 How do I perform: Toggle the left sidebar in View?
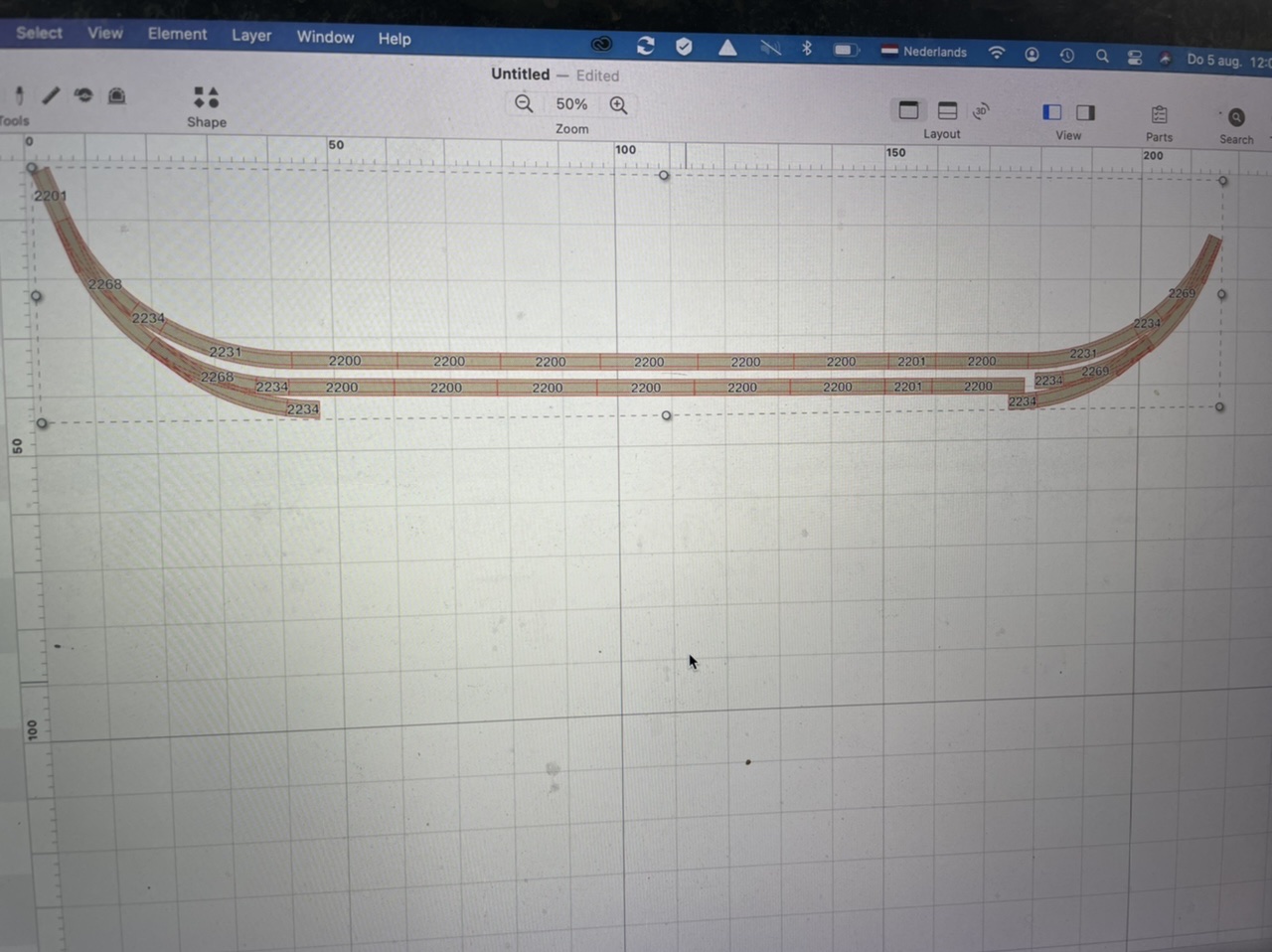pyautogui.click(x=1052, y=112)
